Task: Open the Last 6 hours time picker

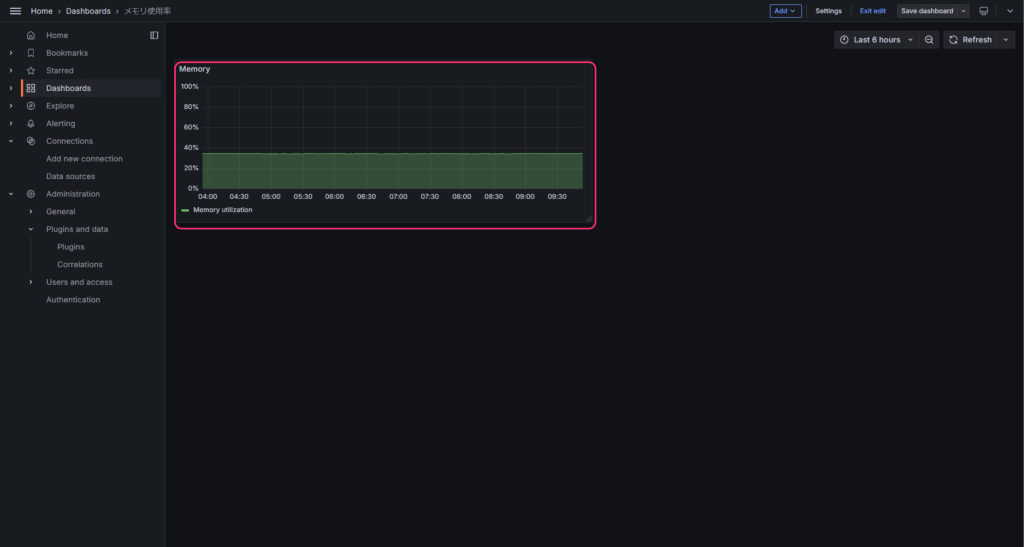Action: click(x=876, y=40)
